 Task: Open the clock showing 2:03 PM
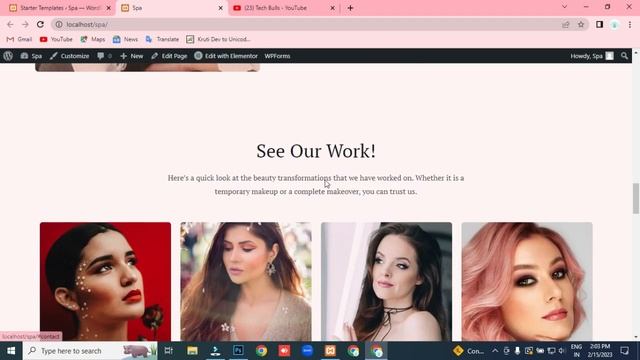pyautogui.click(x=600, y=351)
